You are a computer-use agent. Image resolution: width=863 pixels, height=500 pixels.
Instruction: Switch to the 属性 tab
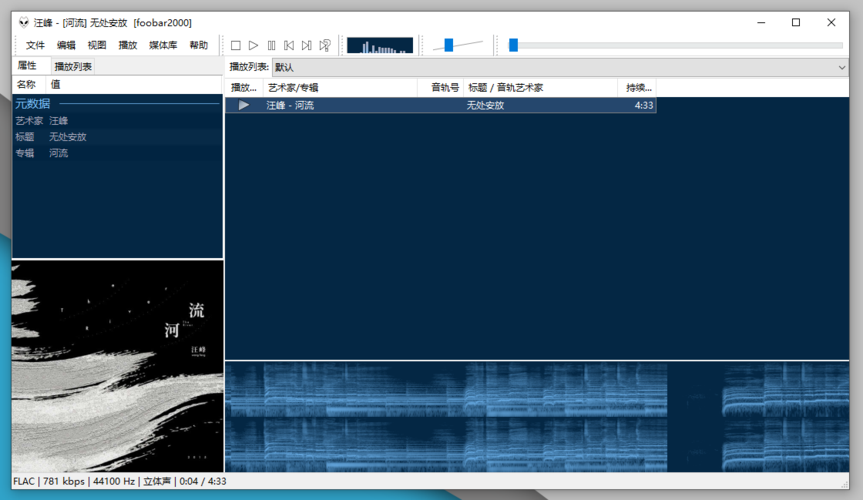pos(26,66)
